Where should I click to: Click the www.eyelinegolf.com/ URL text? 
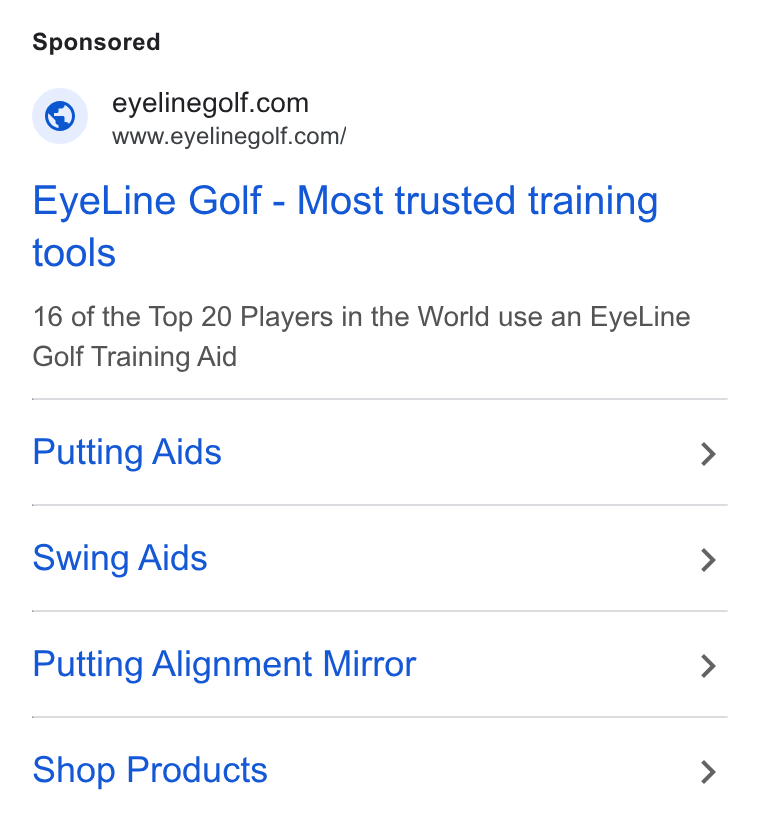[229, 136]
